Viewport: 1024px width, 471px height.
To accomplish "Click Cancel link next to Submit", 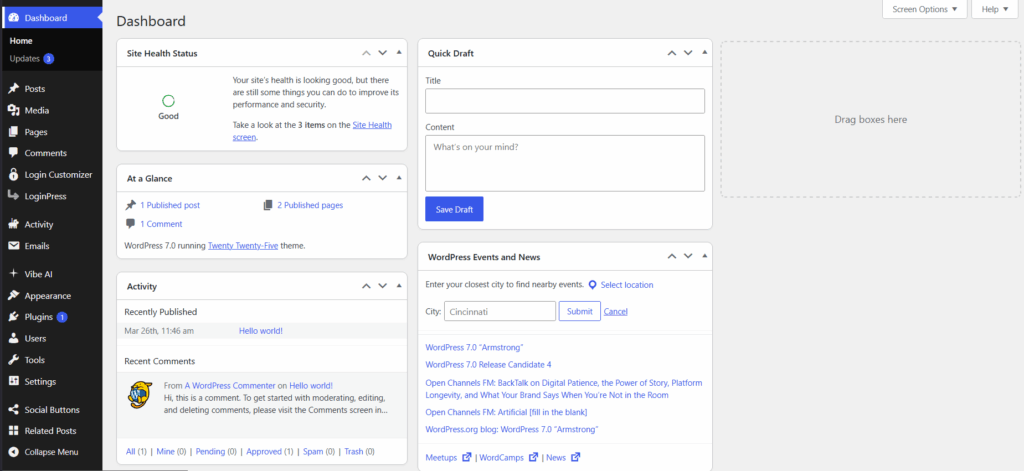I will click(615, 312).
